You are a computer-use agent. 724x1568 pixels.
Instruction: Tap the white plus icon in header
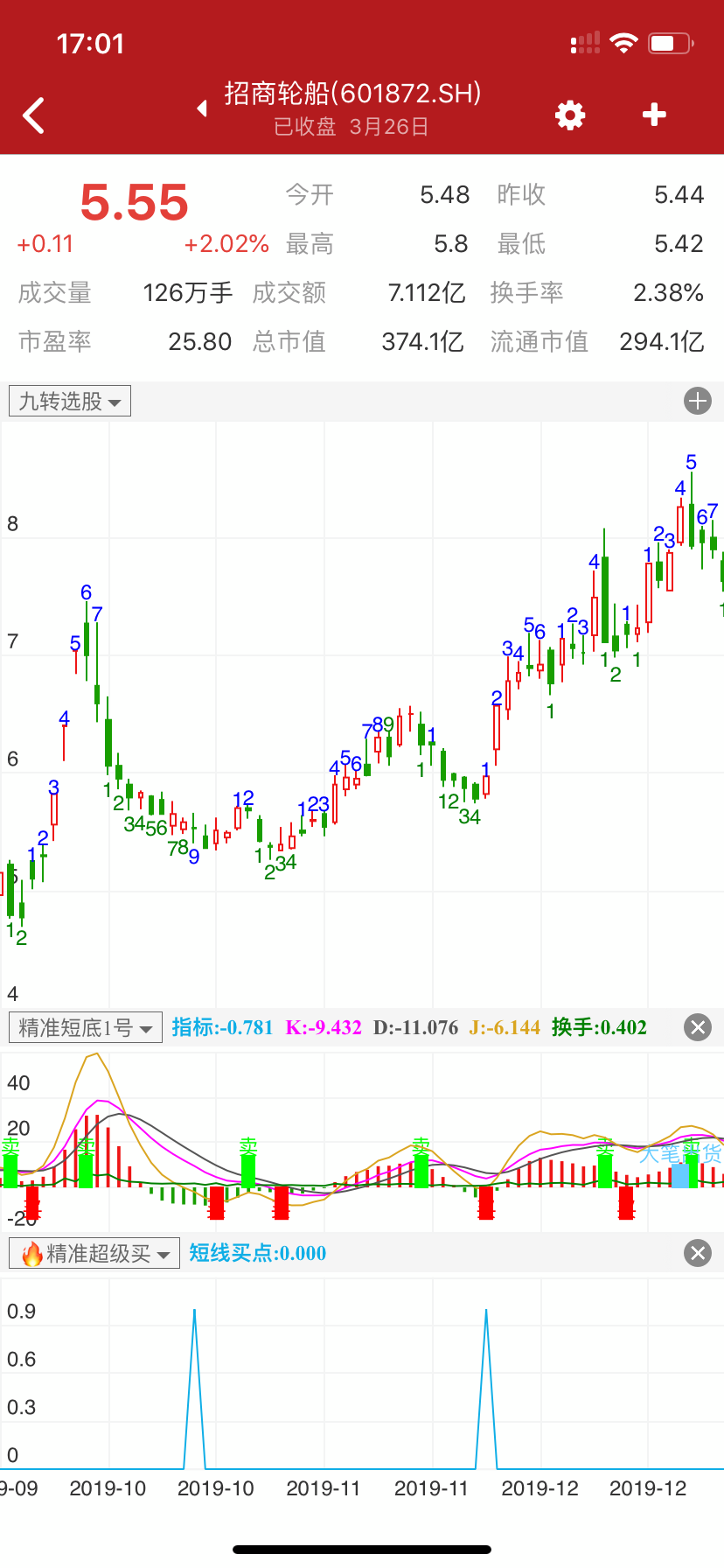[654, 115]
